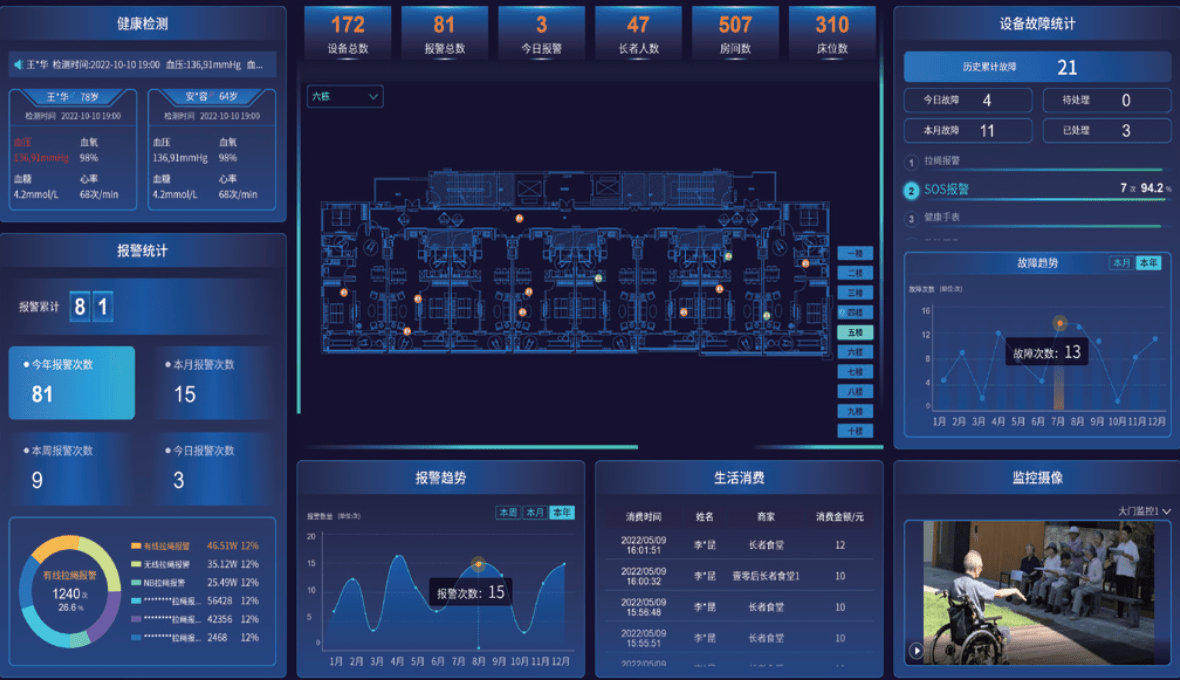Switch 报警趋势 chart to 本周 view
The width and height of the screenshot is (1180, 680).
(x=508, y=512)
